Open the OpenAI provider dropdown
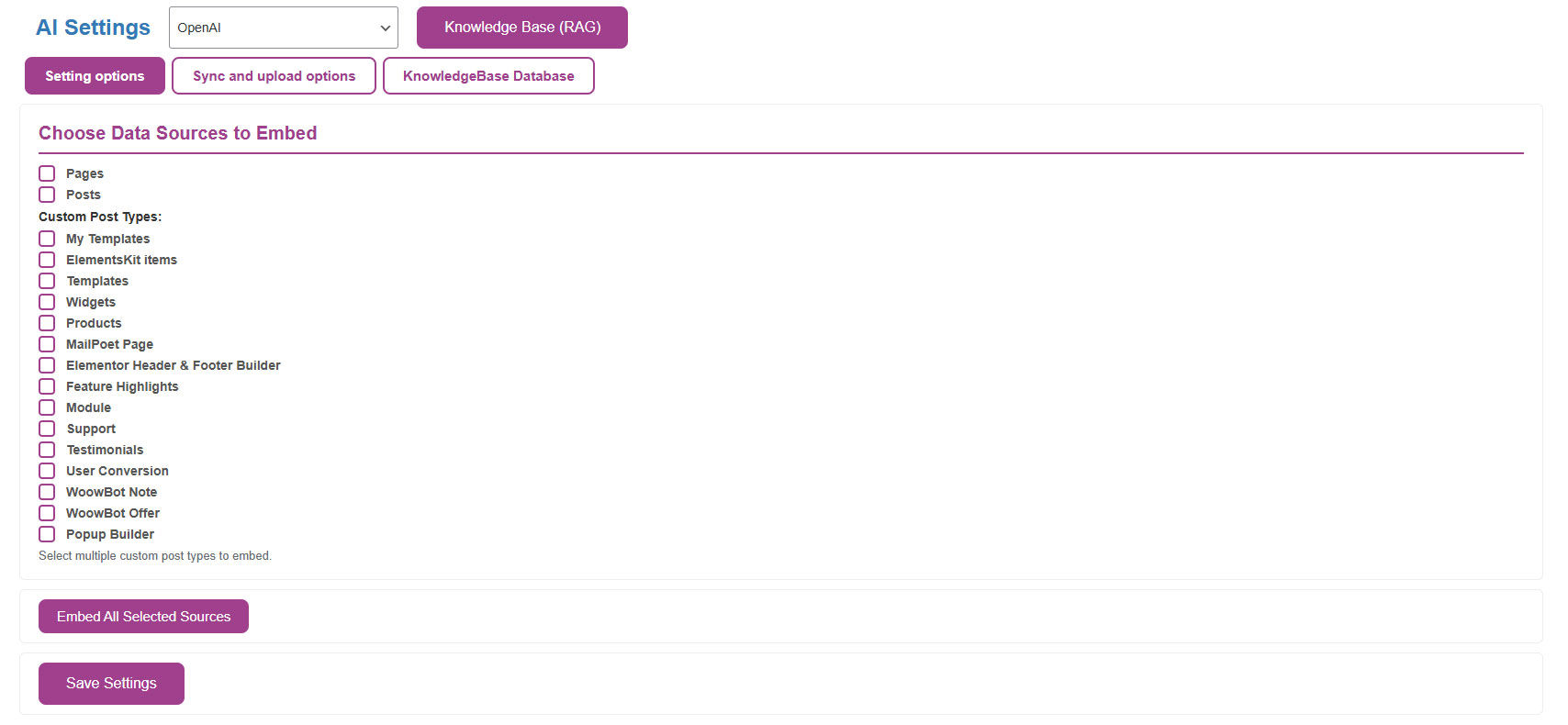 [x=283, y=28]
